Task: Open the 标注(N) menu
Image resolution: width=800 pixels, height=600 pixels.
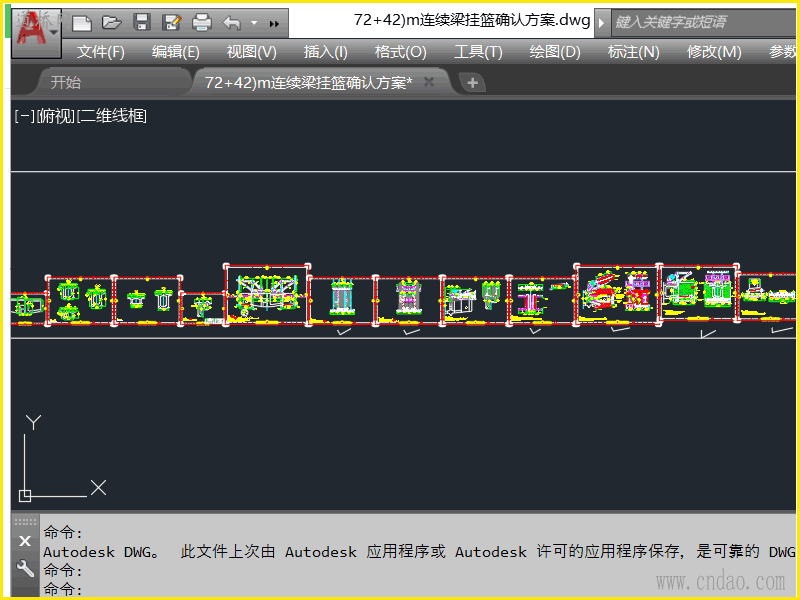Action: pos(634,52)
